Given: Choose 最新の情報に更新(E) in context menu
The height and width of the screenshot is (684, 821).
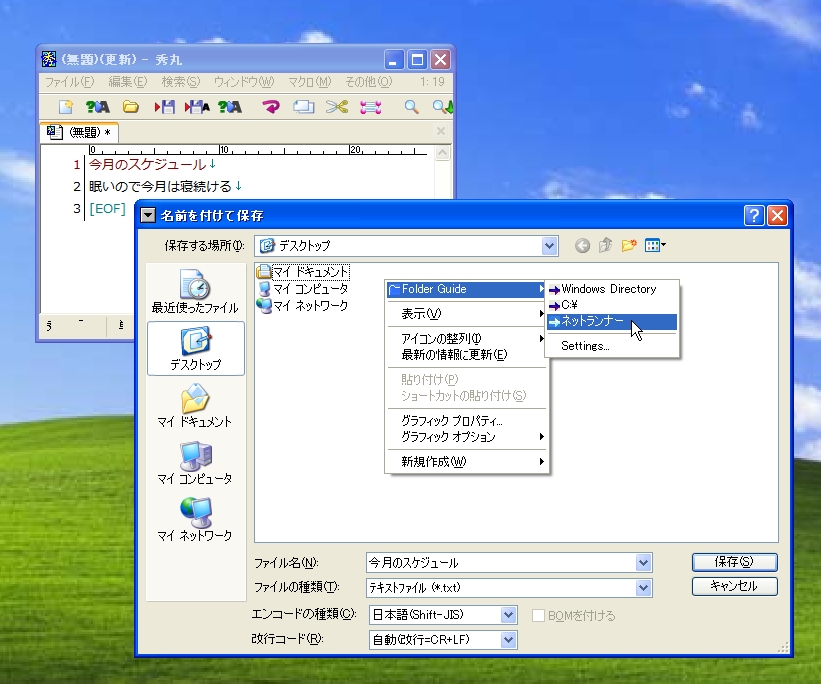Looking at the screenshot, I should 466,355.
